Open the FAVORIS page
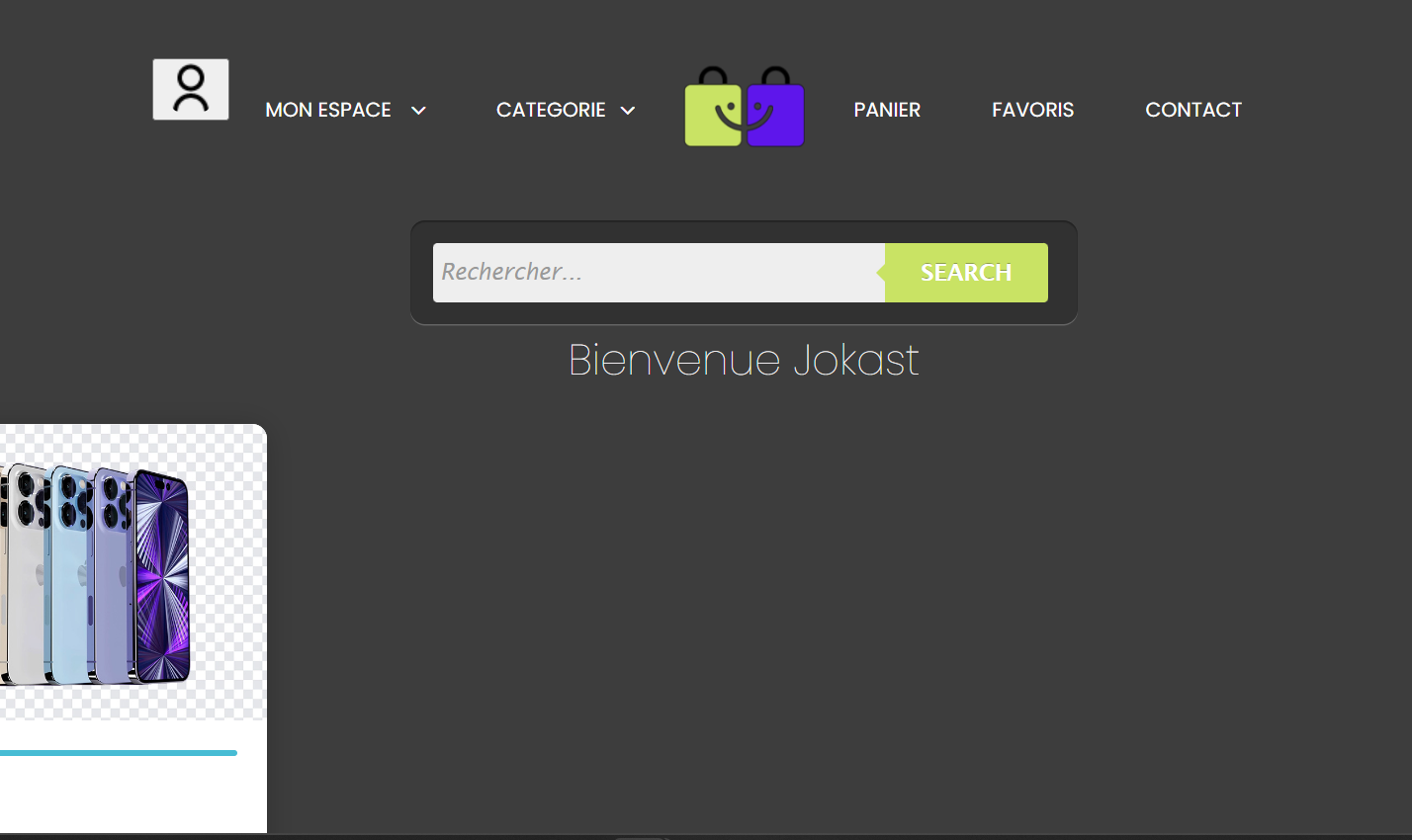The image size is (1412, 840). pos(1032,110)
